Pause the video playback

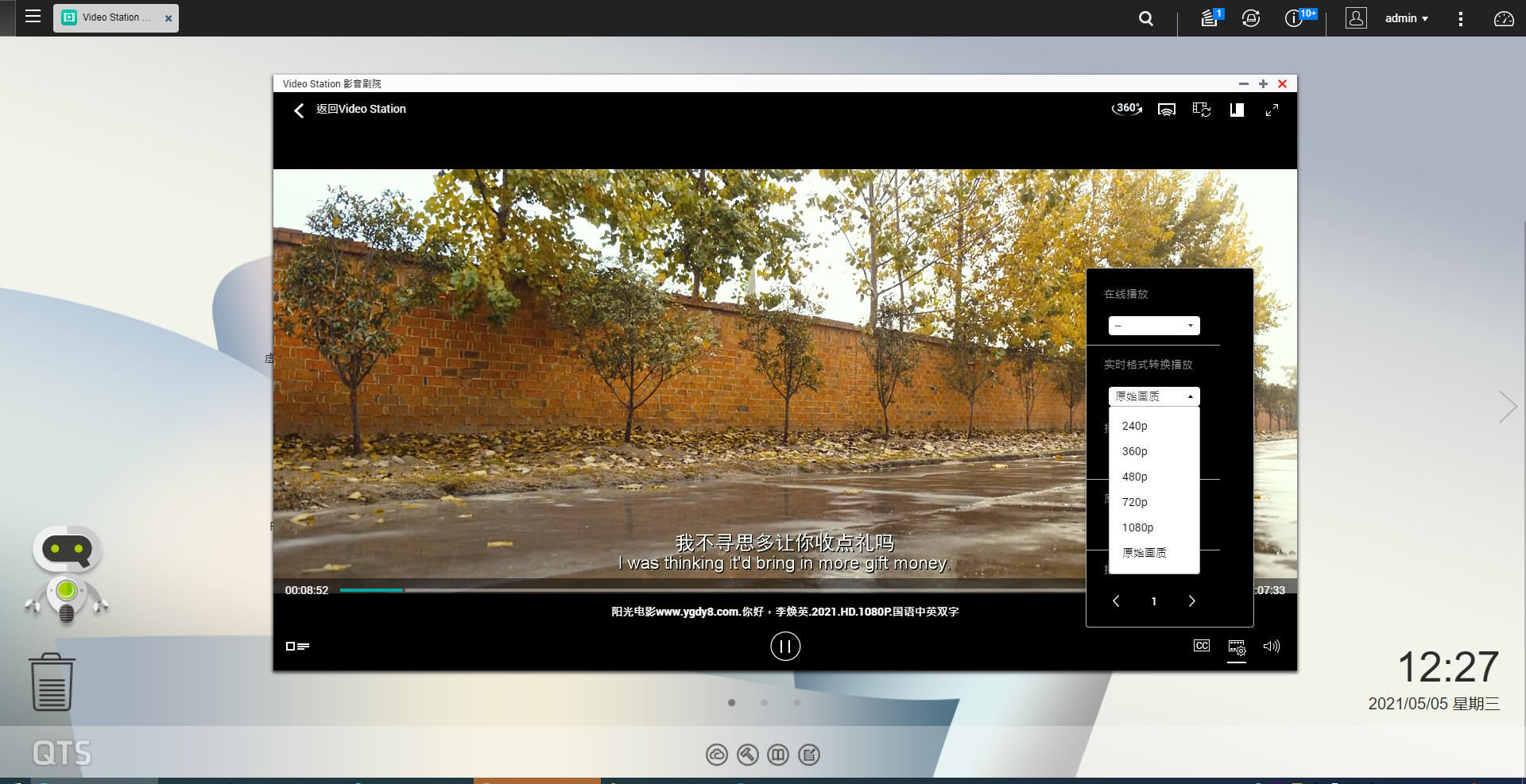point(785,646)
